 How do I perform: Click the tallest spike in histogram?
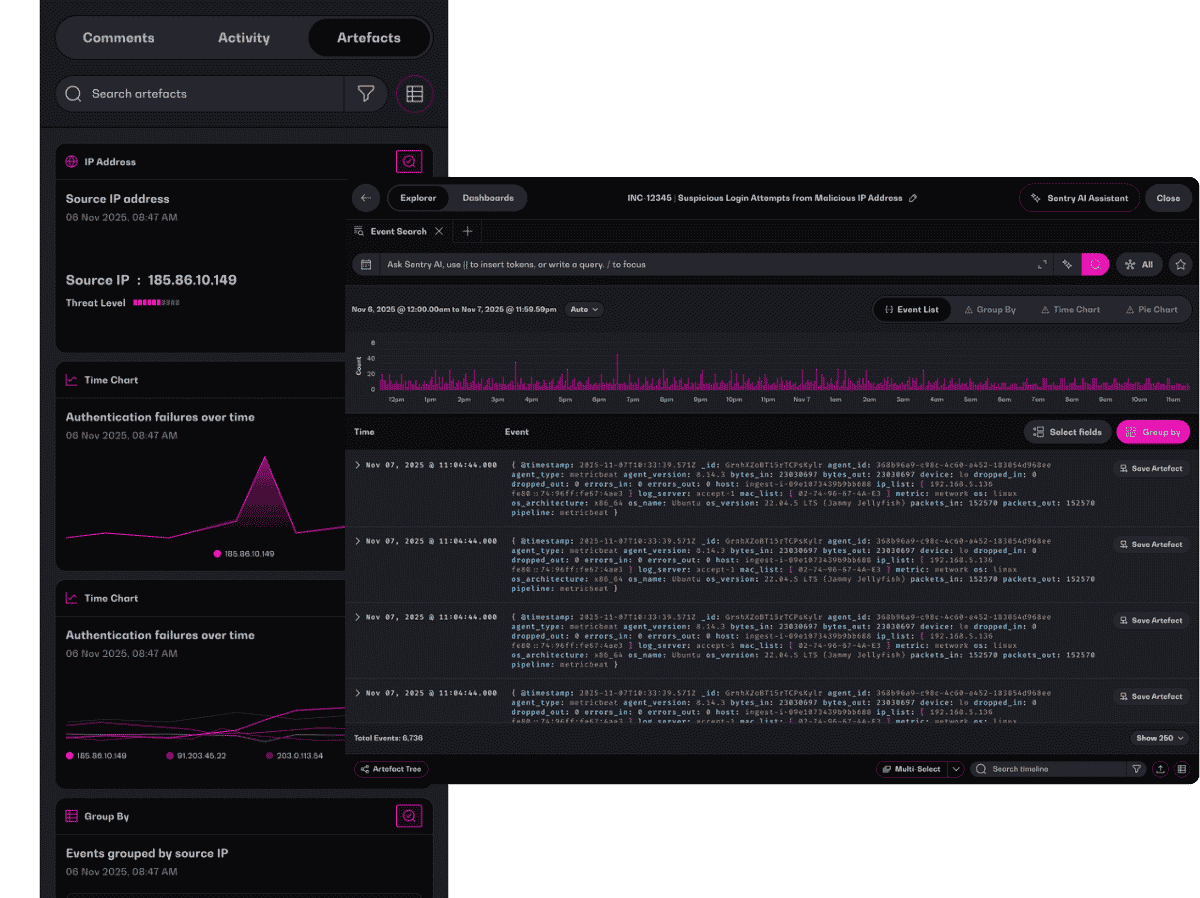coord(617,372)
